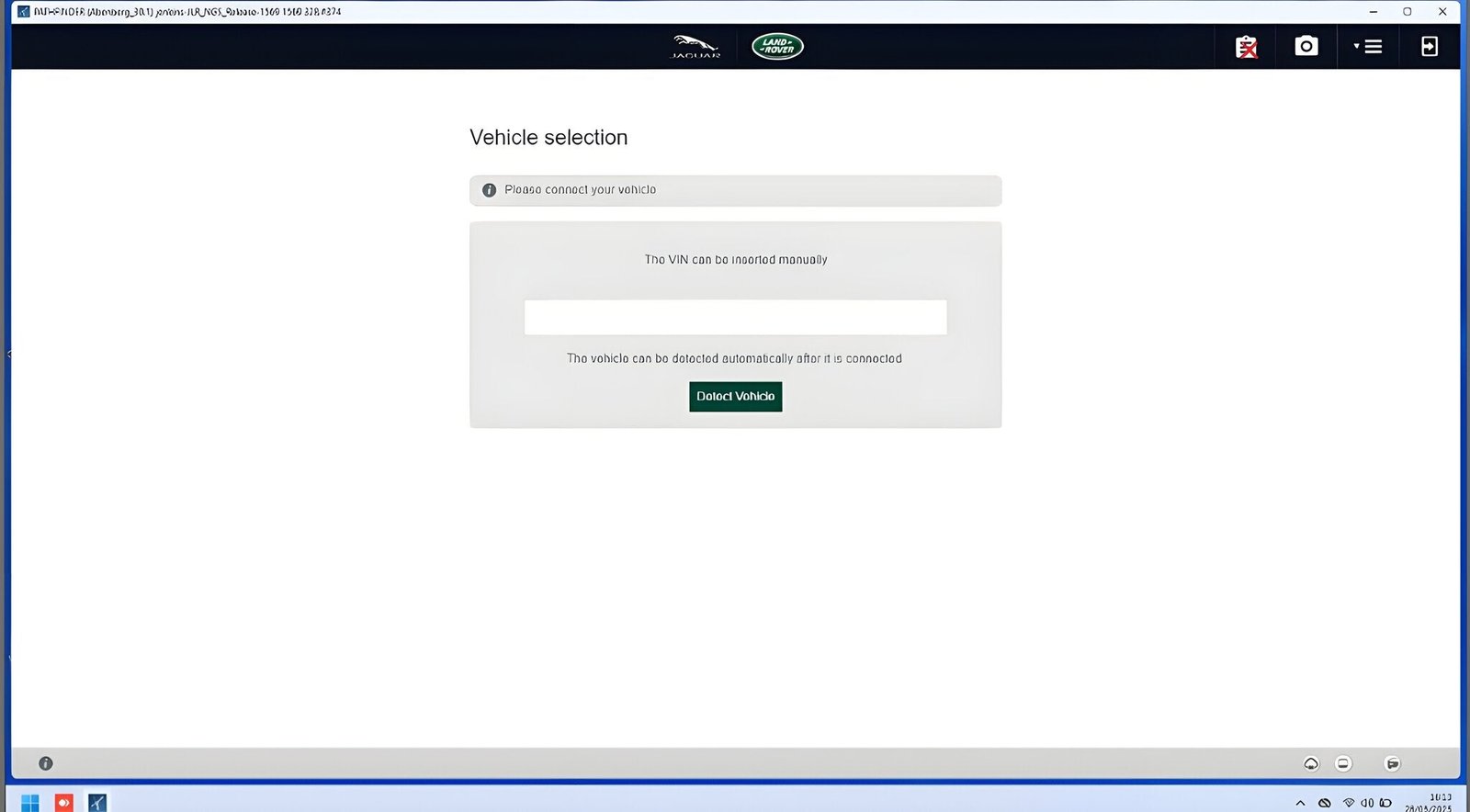Click the left edge collapse arrow
The height and width of the screenshot is (812, 1470).
click(x=8, y=354)
